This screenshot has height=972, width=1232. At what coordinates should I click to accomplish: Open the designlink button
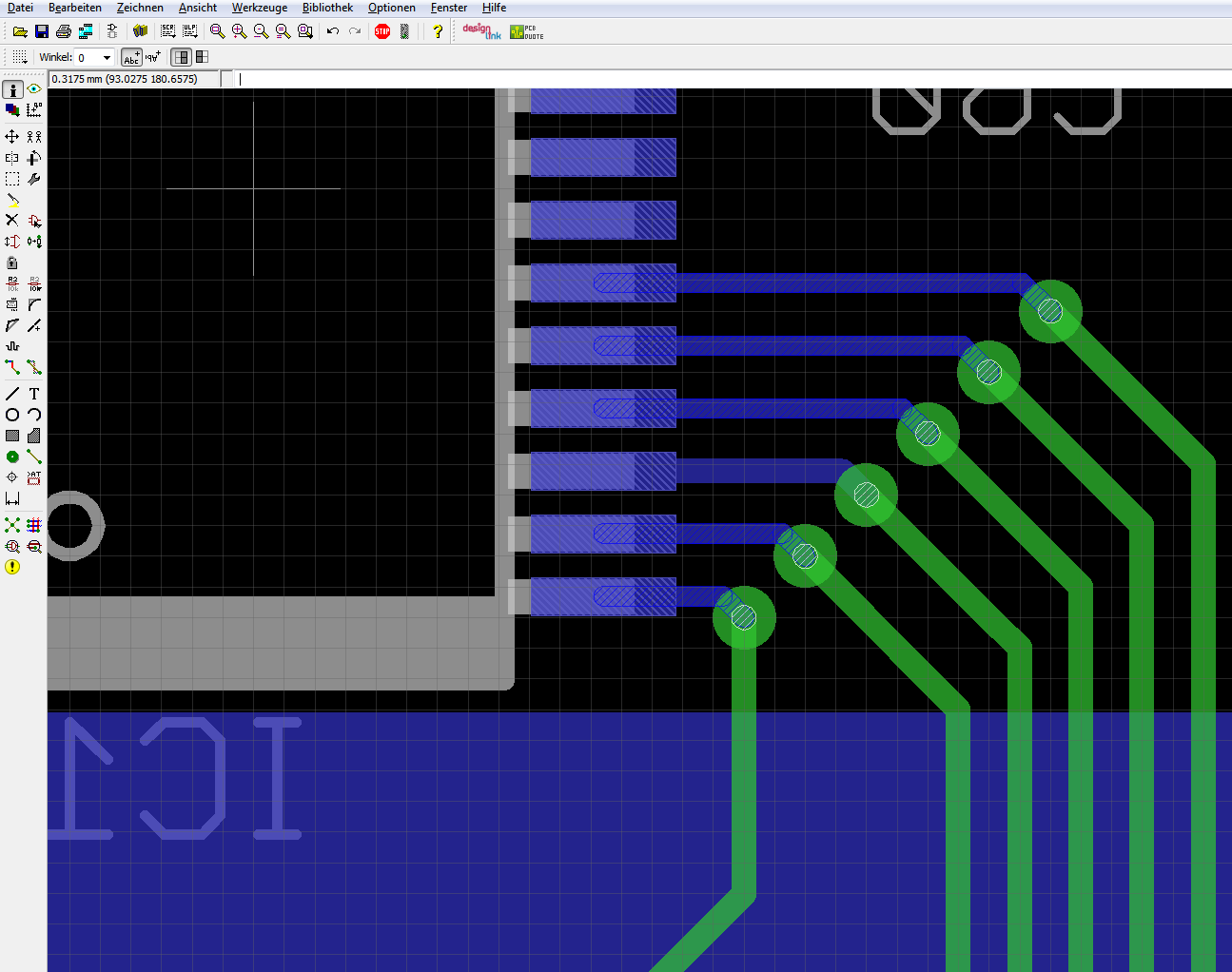coord(482,31)
